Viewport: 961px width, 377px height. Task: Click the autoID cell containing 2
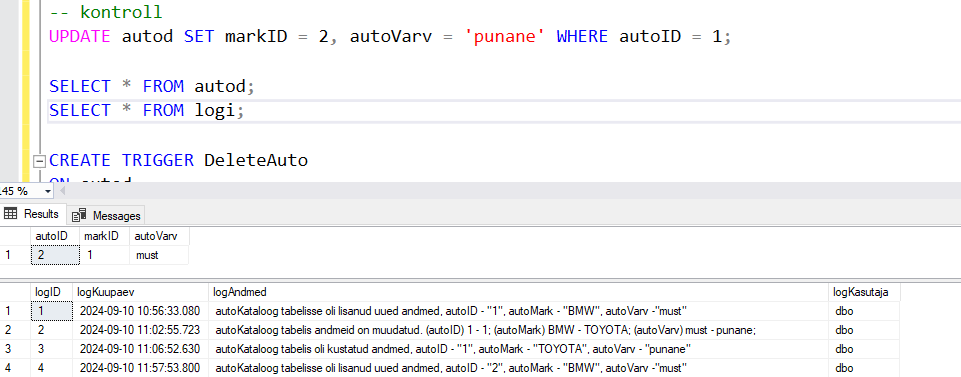click(x=55, y=255)
